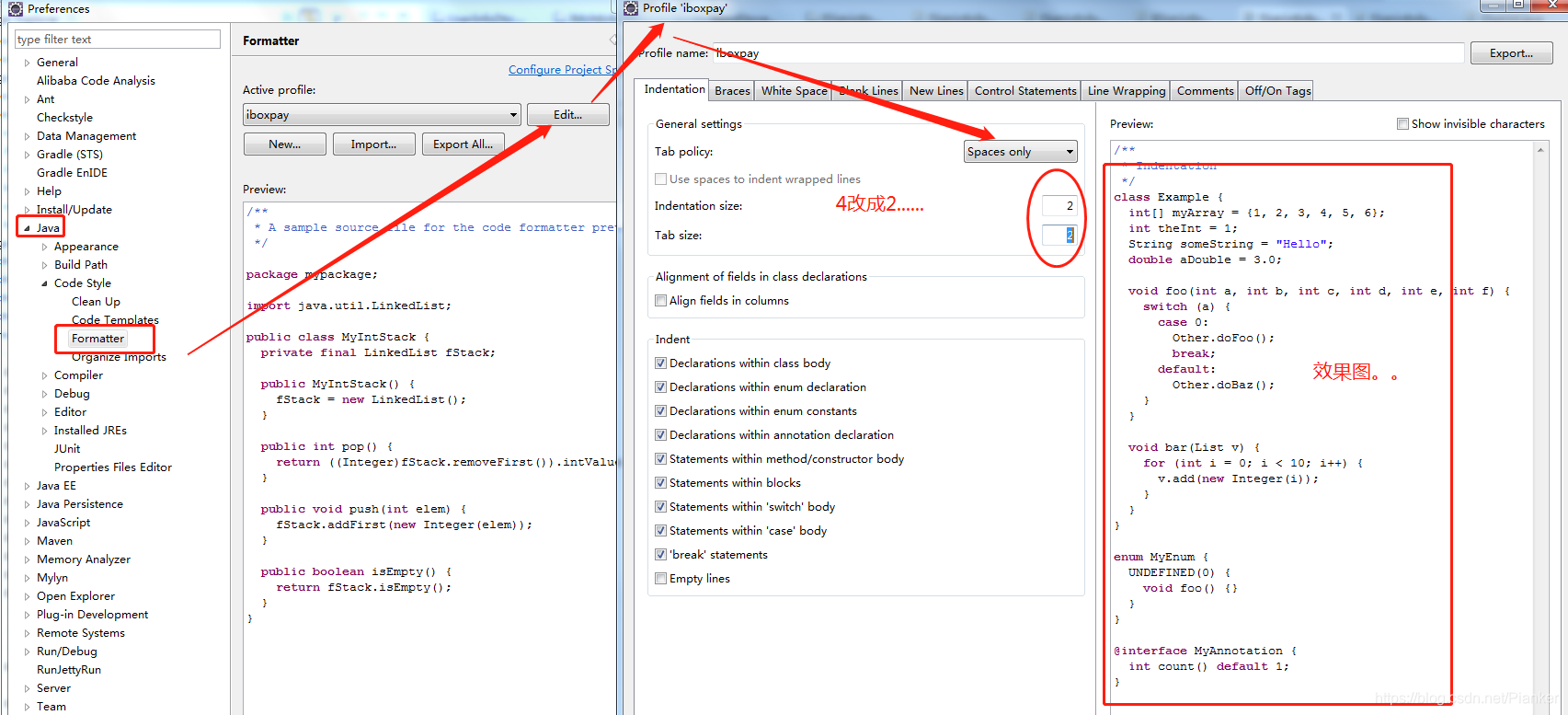Click the Indentation size field

1059,206
